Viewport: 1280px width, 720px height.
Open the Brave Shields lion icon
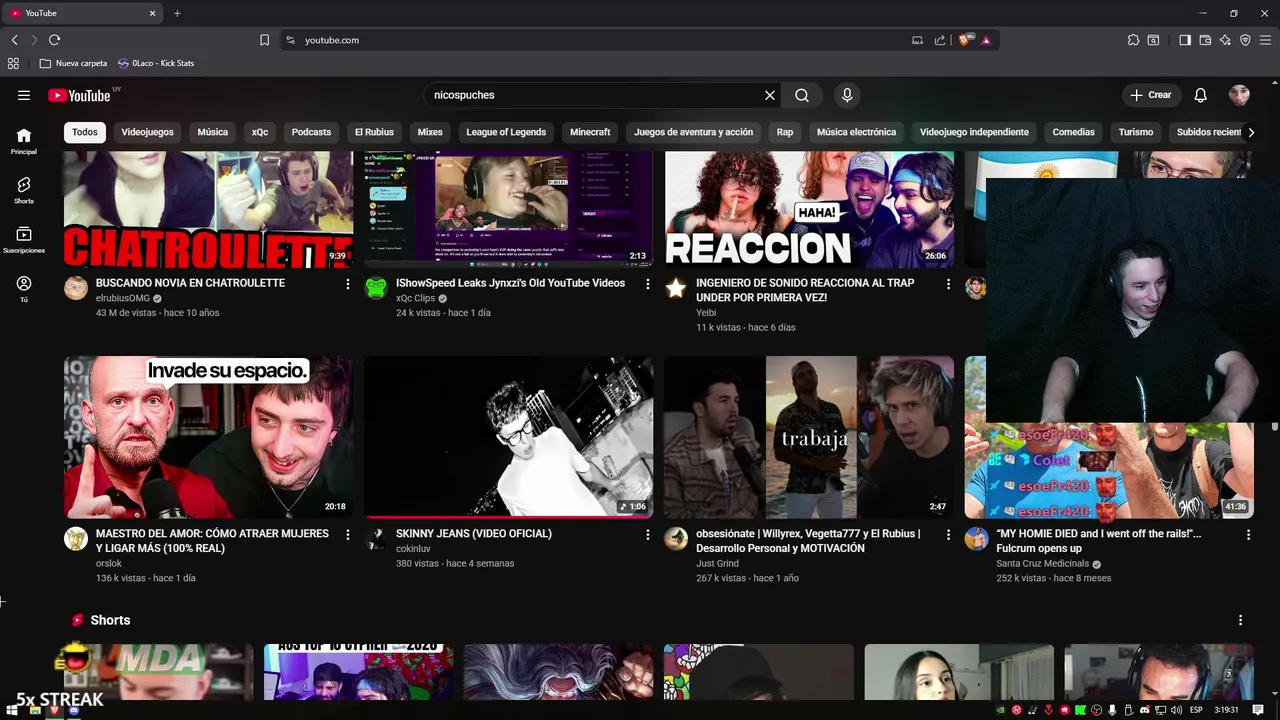[965, 40]
